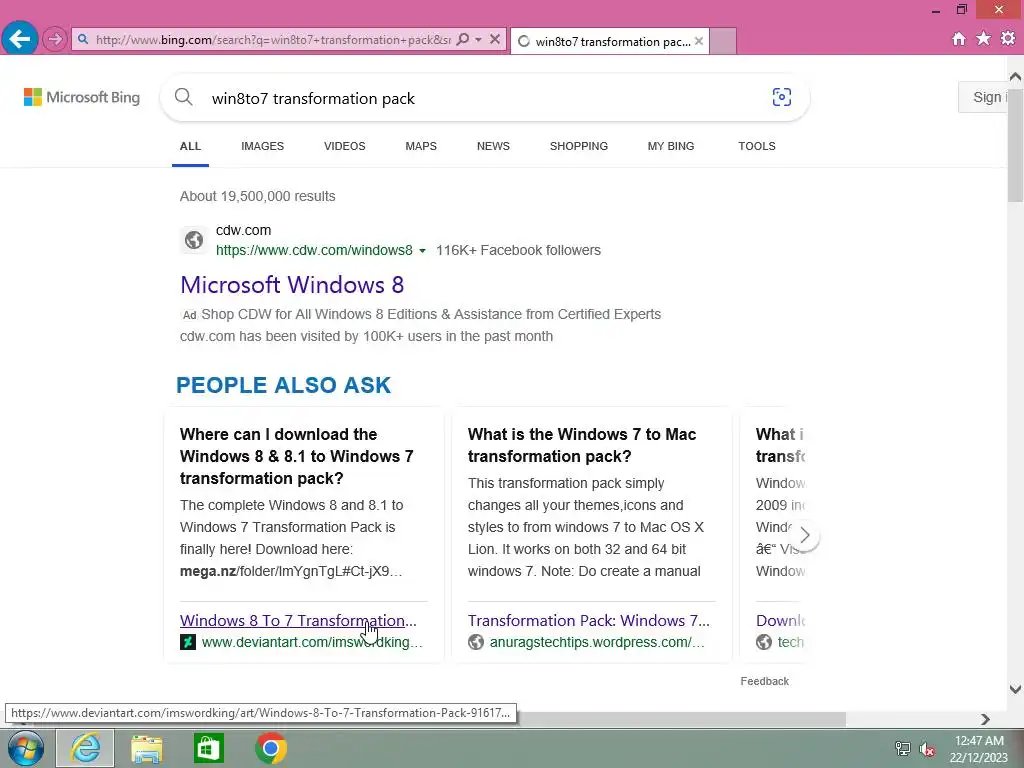Viewport: 1024px width, 768px height.
Task: Click inside the Bing search text field
Action: coord(483,98)
